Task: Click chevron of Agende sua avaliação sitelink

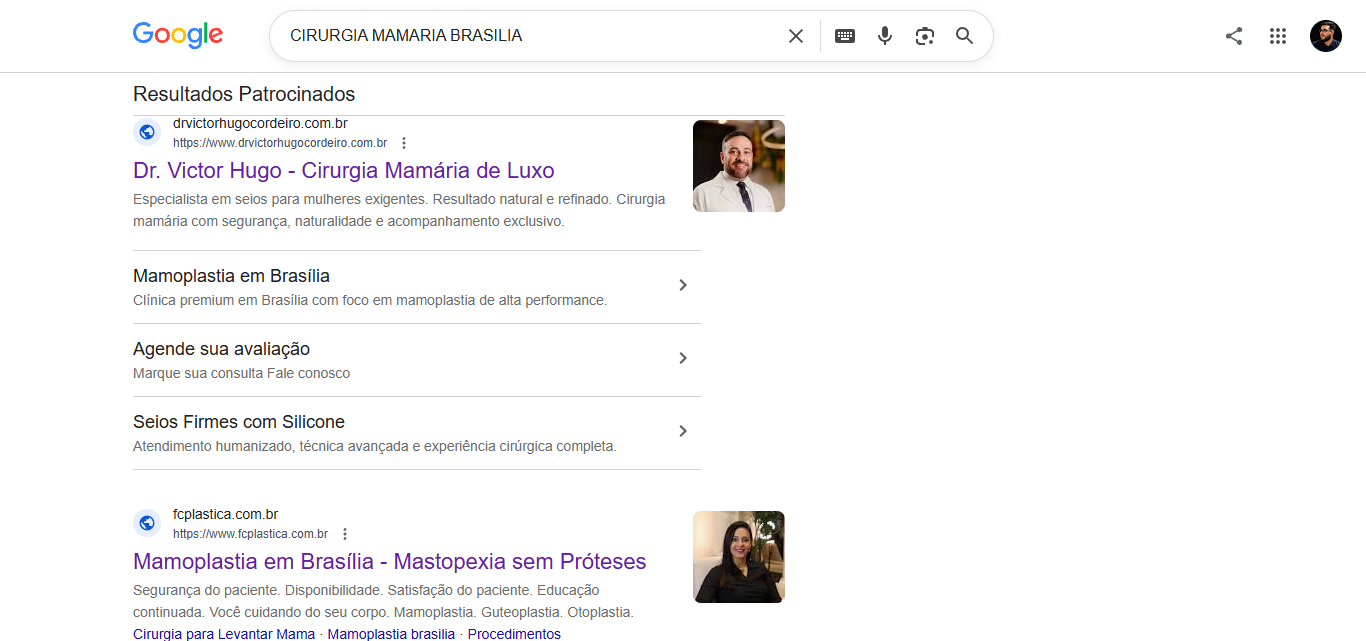Action: [683, 358]
